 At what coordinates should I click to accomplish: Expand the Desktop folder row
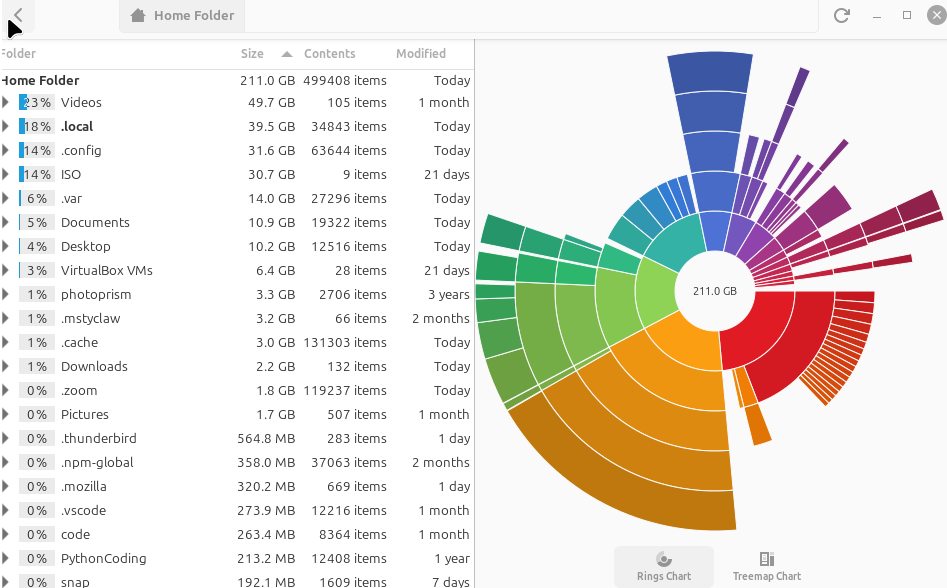coord(5,246)
